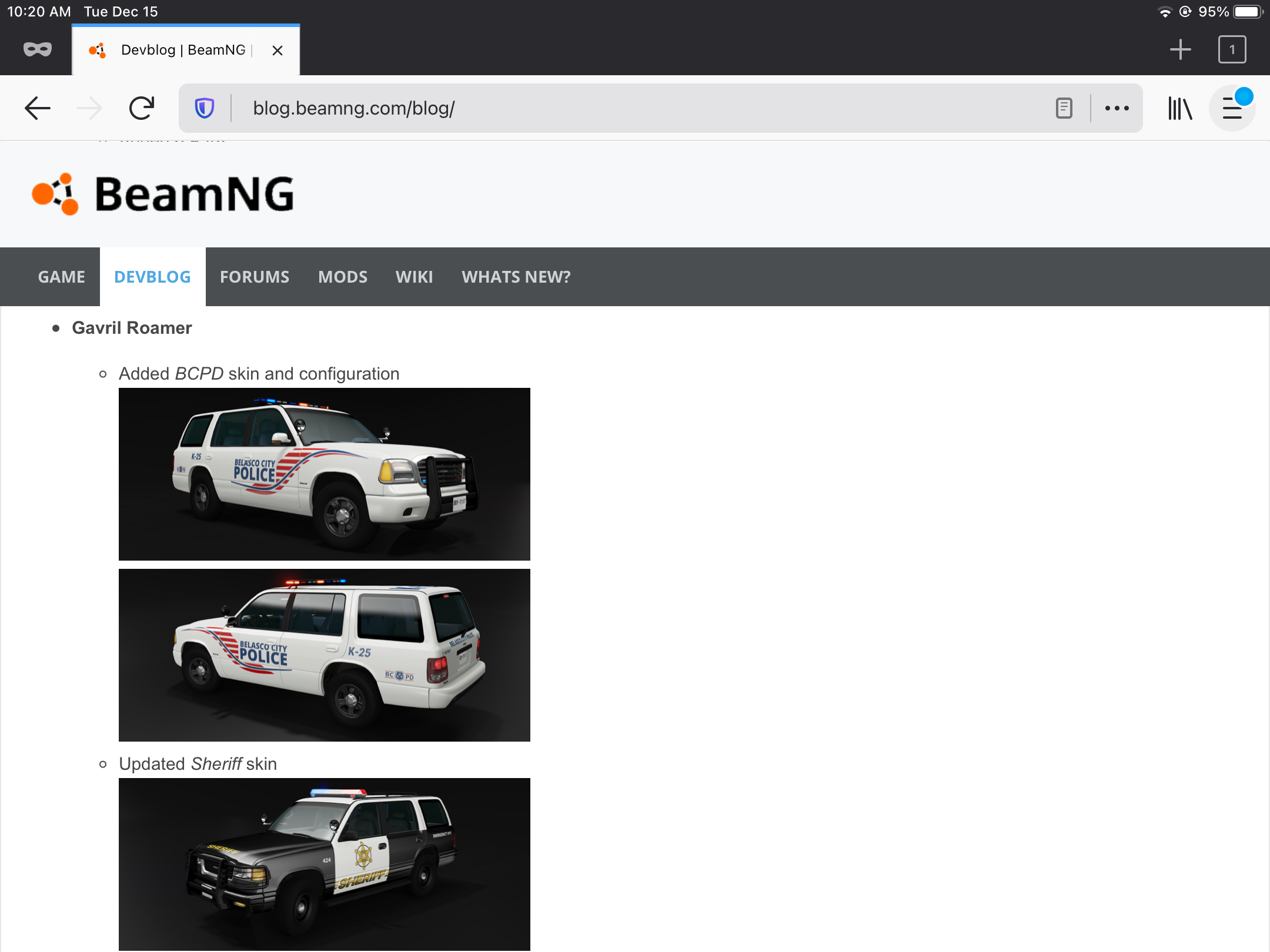Open the MODS page
The height and width of the screenshot is (952, 1270).
point(343,277)
